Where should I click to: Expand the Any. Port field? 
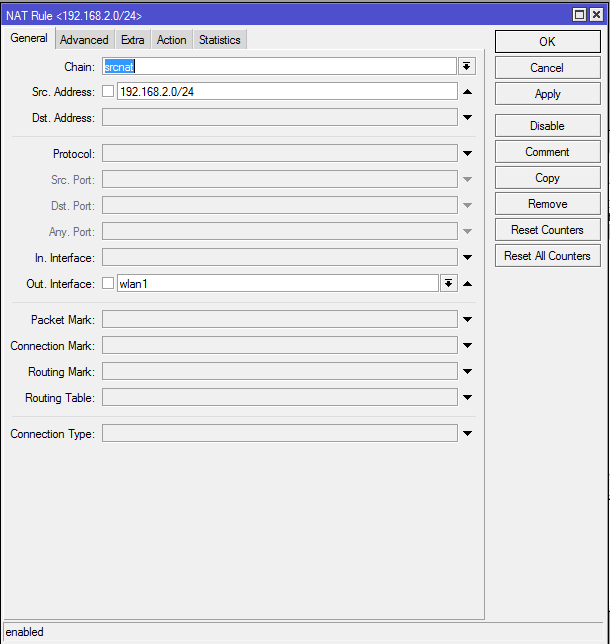click(x=467, y=231)
